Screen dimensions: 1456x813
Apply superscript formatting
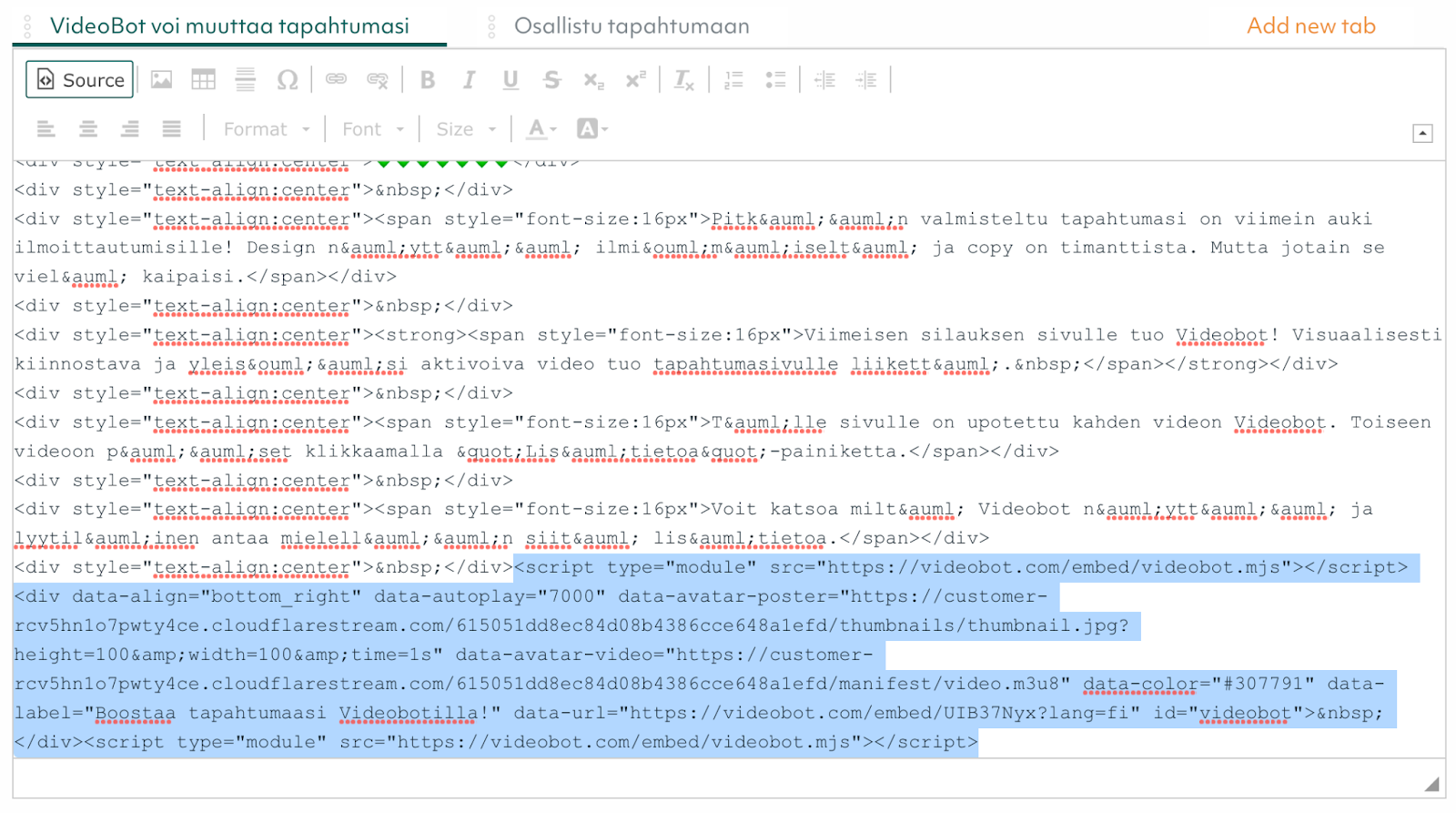pyautogui.click(x=635, y=80)
